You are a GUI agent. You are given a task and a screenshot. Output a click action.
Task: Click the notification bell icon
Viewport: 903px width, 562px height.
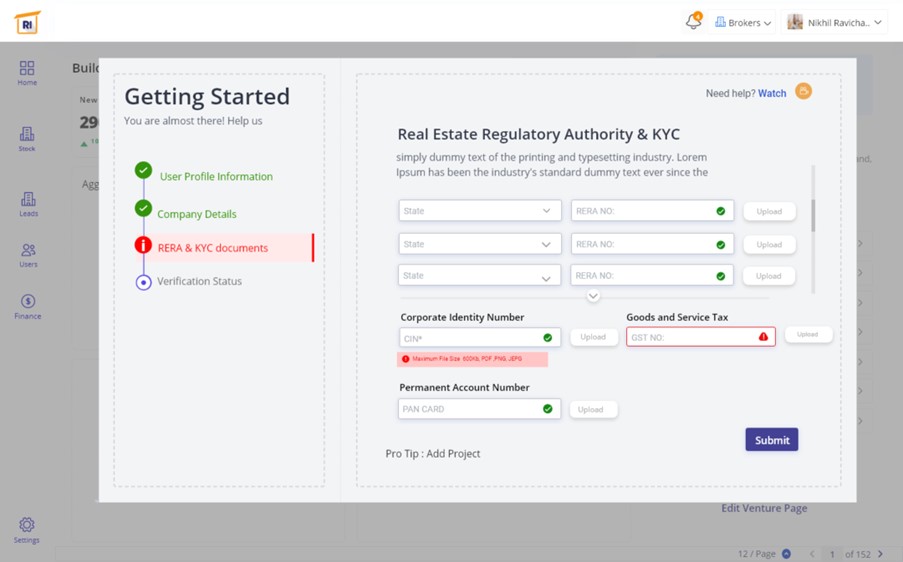tap(693, 22)
